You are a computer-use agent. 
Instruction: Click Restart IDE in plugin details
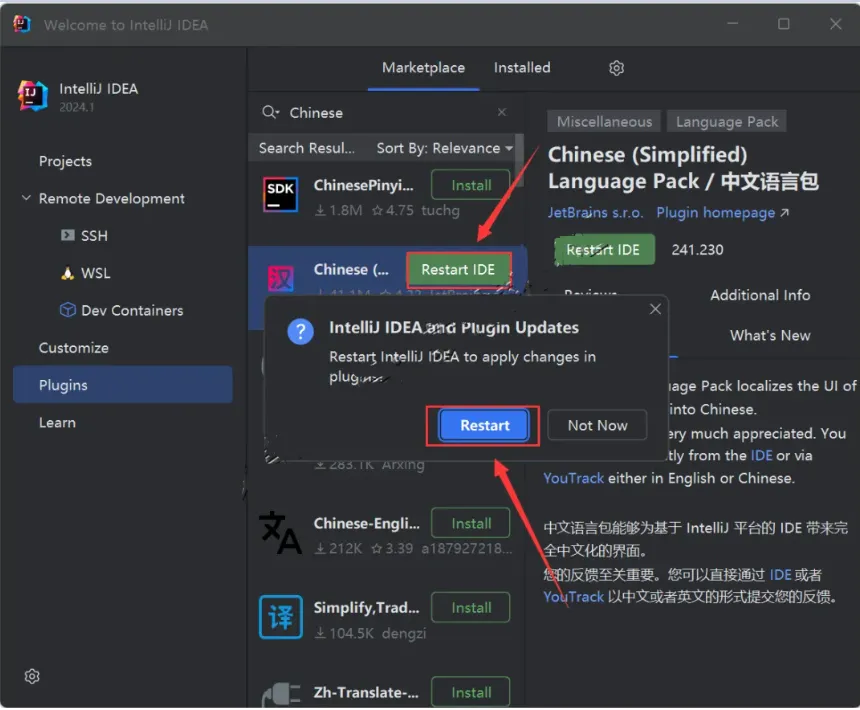(x=603, y=250)
